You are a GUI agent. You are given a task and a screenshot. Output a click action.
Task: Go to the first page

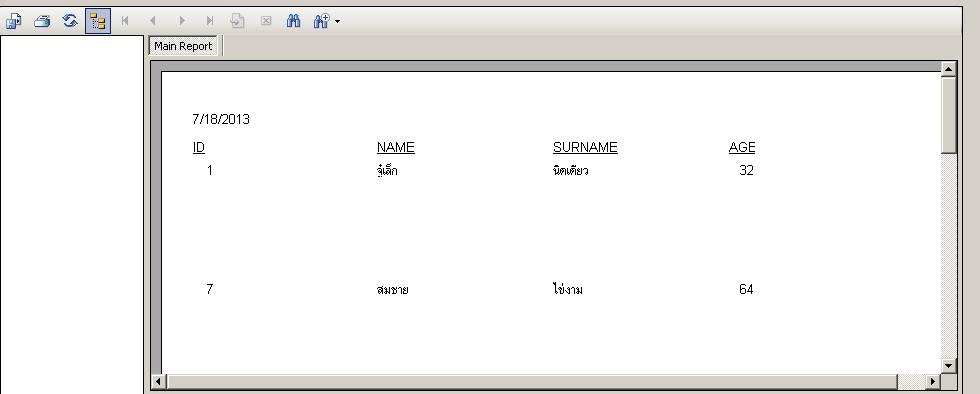click(x=125, y=21)
